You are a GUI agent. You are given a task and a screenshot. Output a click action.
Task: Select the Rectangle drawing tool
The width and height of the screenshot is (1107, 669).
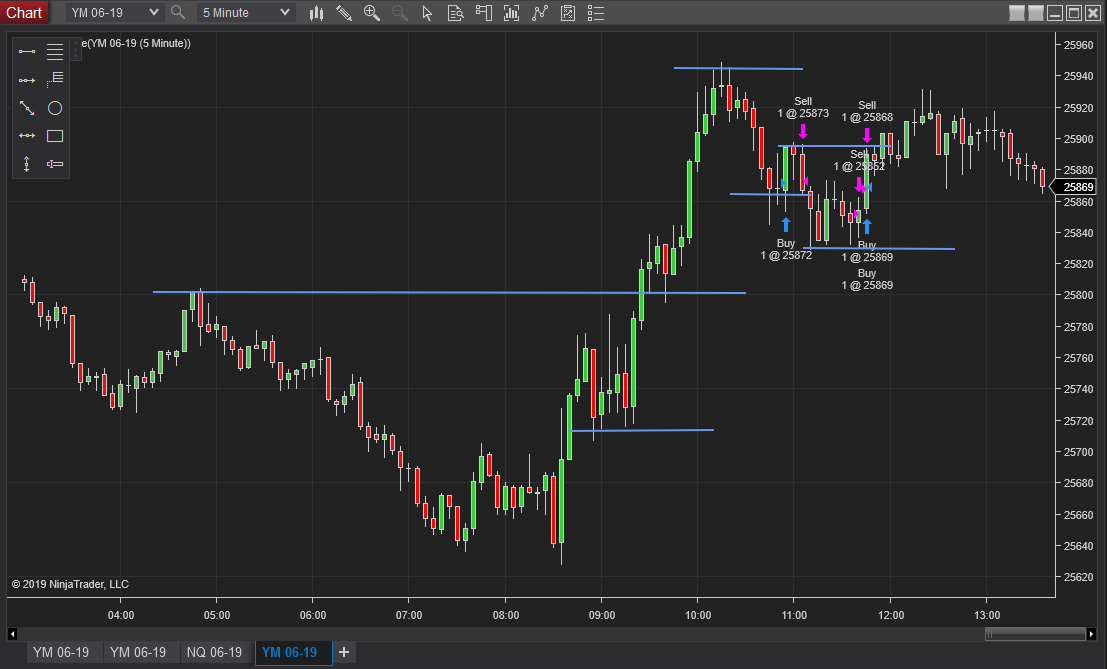coord(55,135)
